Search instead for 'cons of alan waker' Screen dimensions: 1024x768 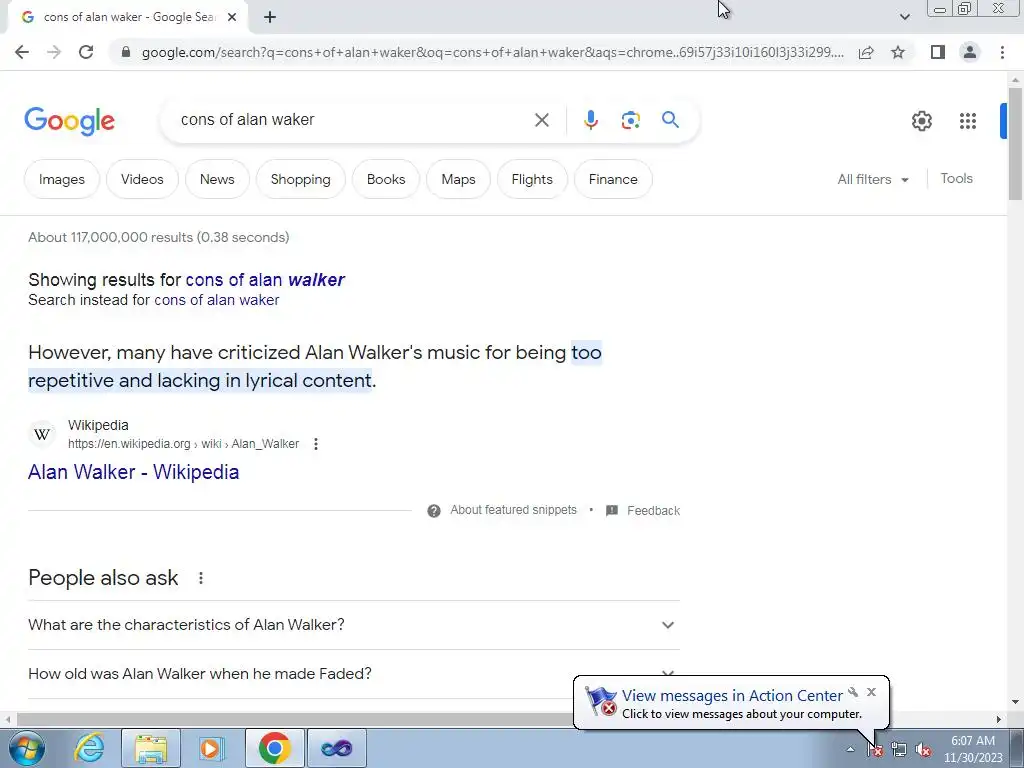tap(217, 300)
